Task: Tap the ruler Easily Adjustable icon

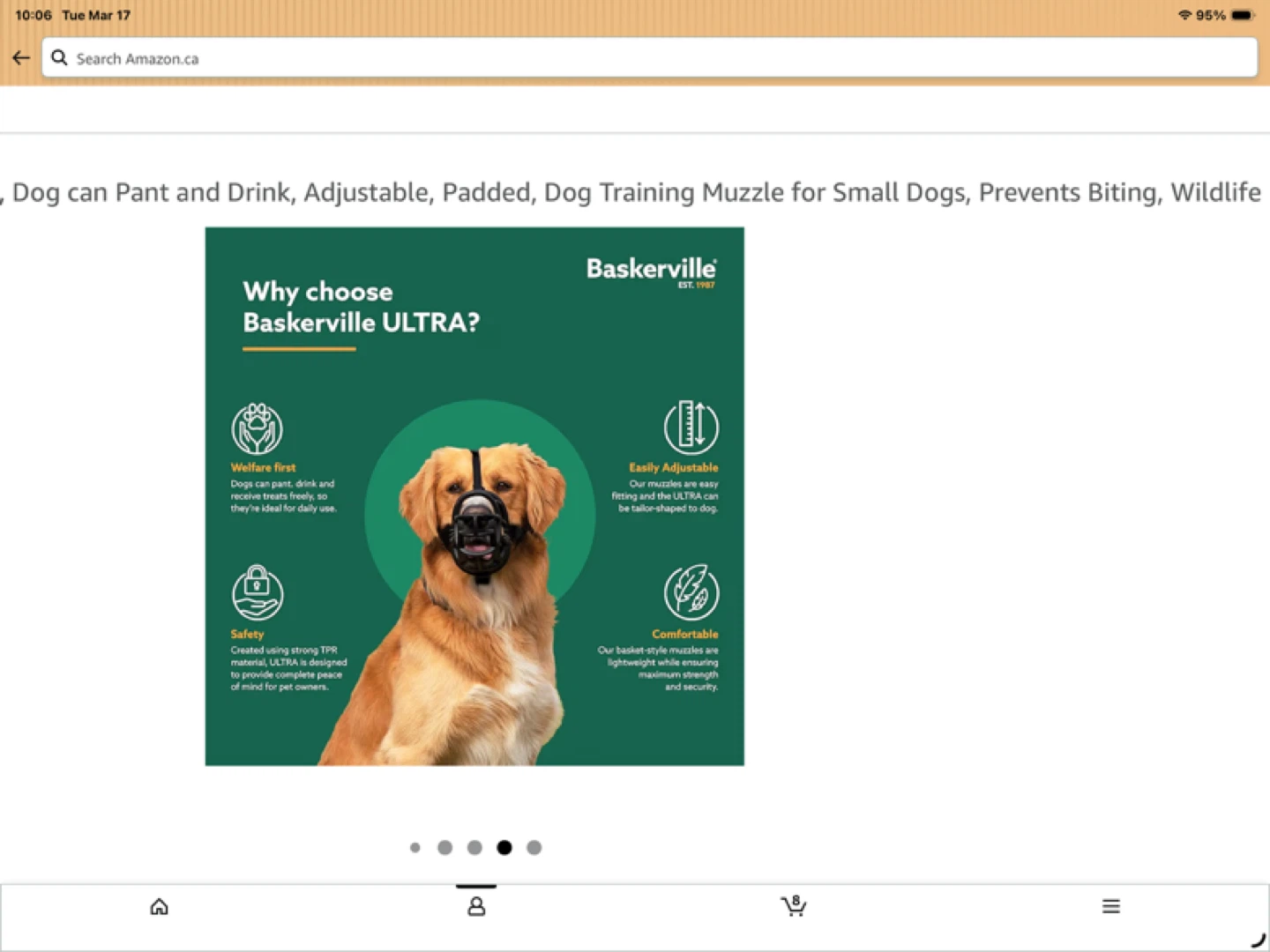Action: pyautogui.click(x=691, y=427)
